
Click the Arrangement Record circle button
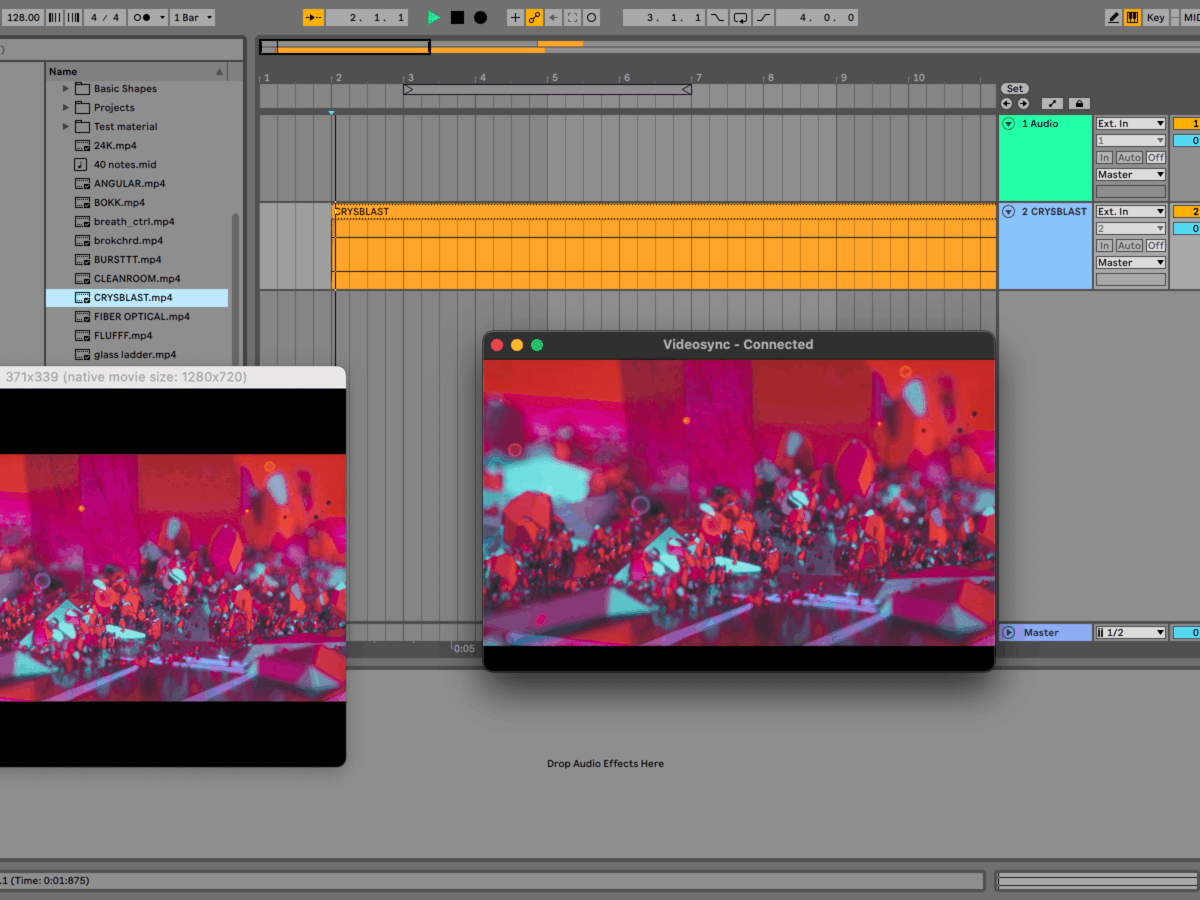tap(480, 17)
